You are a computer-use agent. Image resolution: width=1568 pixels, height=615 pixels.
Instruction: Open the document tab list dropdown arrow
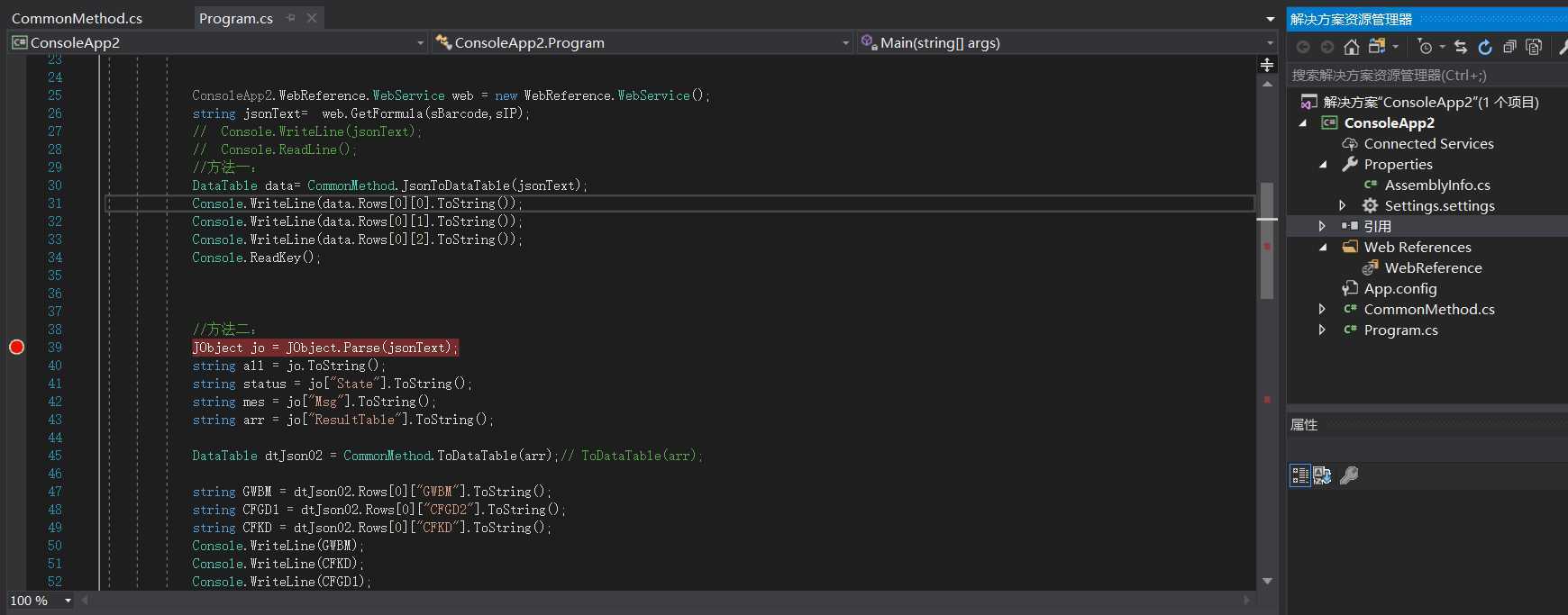point(1270,19)
